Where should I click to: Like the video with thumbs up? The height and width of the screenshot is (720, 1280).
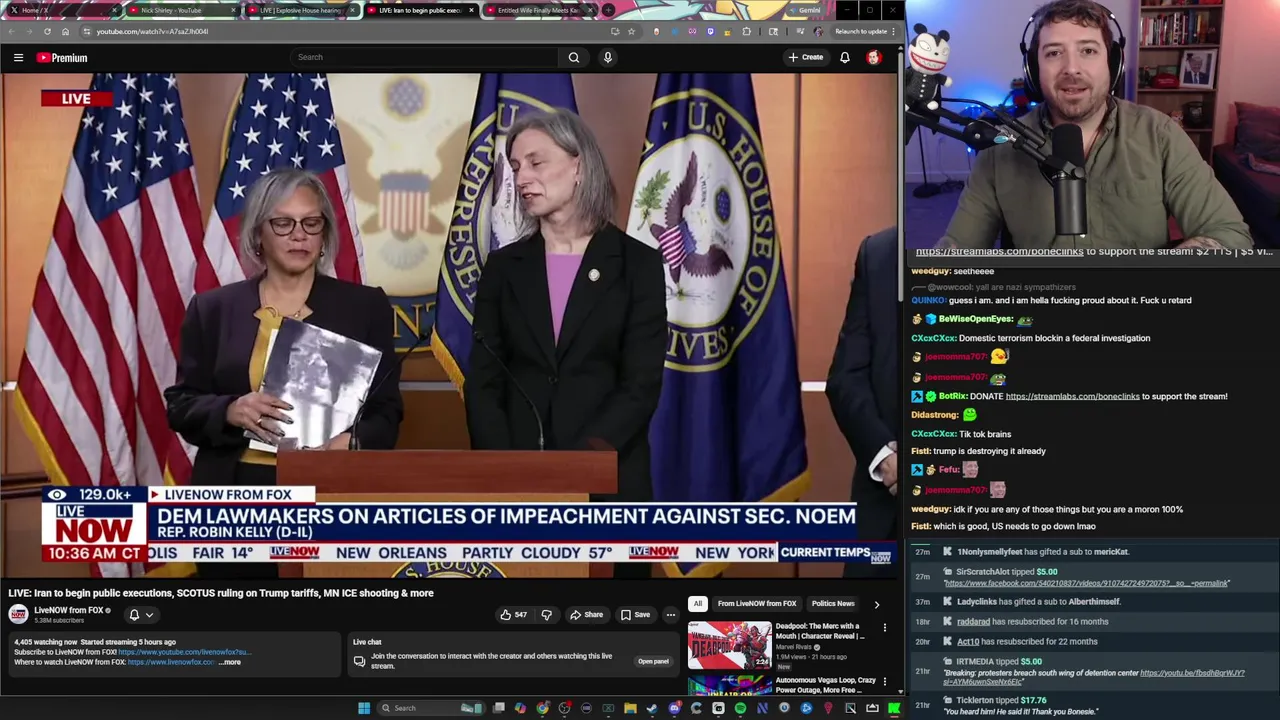[514, 615]
